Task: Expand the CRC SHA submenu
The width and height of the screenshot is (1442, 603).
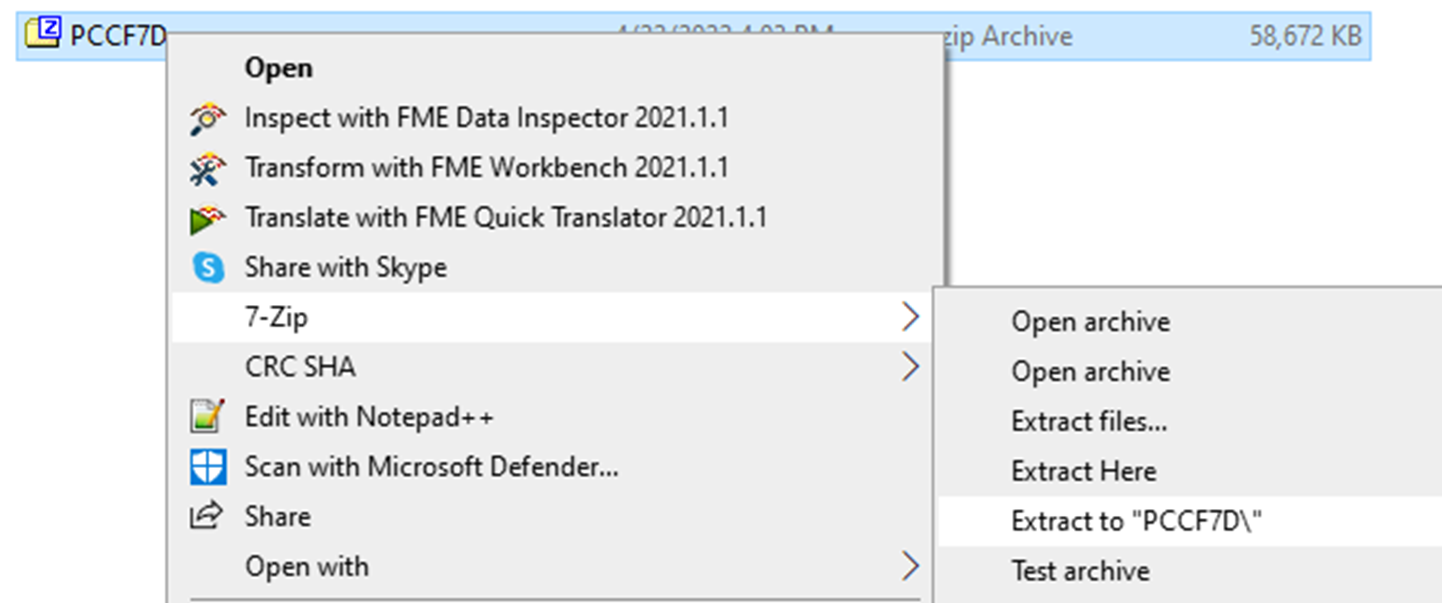Action: [911, 367]
